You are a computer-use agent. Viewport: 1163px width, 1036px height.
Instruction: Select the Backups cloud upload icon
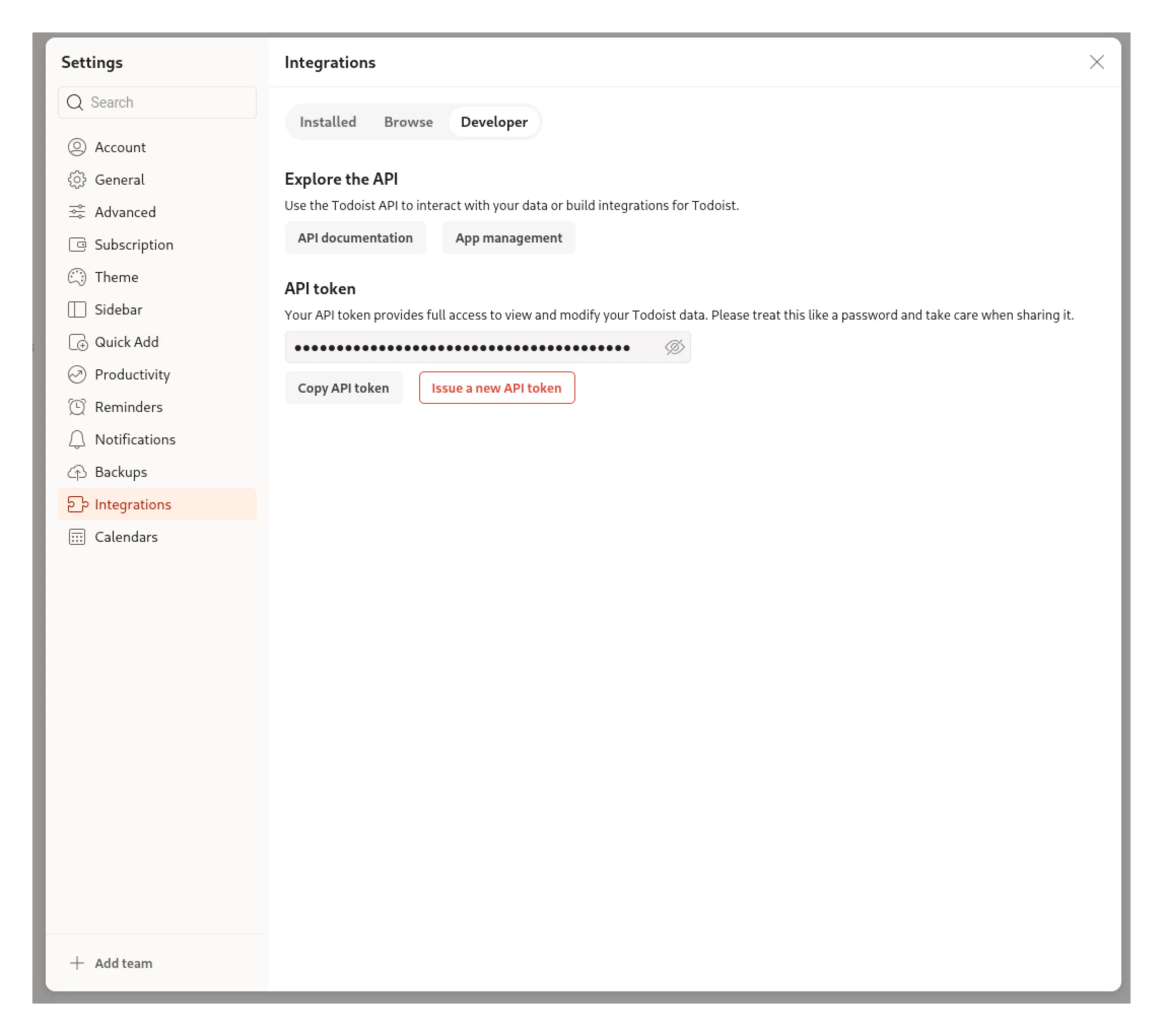pos(78,472)
